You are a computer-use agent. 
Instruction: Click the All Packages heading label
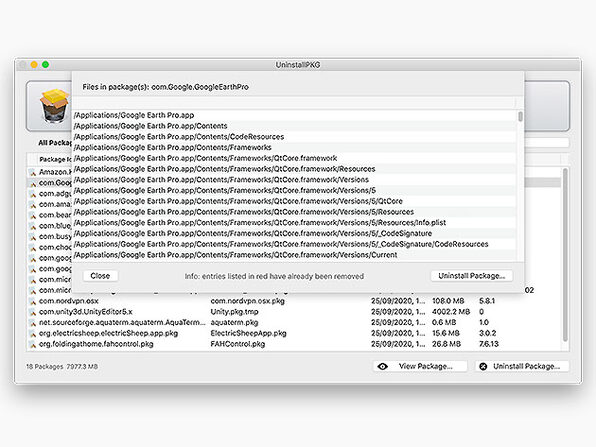coord(55,143)
